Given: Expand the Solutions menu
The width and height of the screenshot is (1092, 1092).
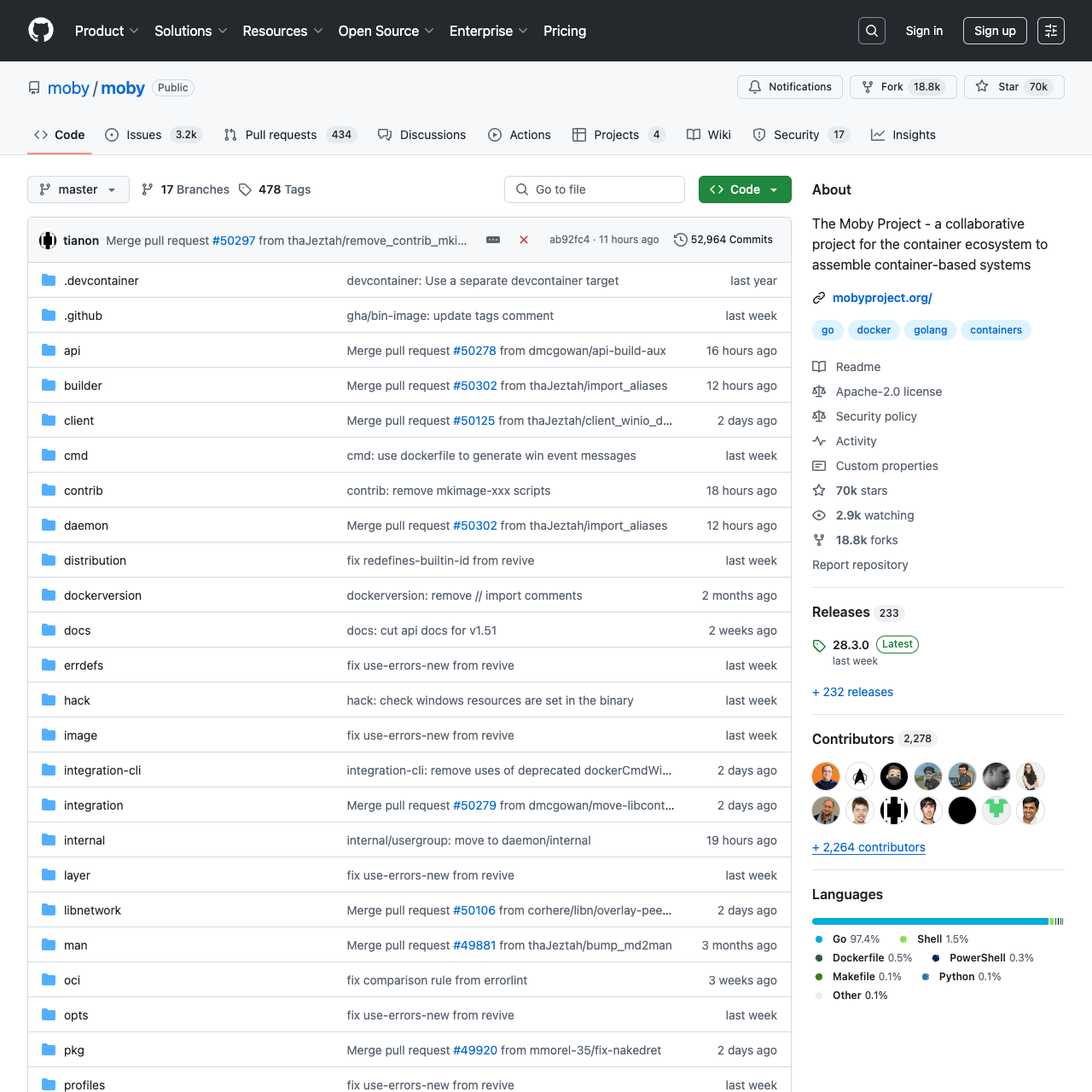Looking at the screenshot, I should click(191, 31).
